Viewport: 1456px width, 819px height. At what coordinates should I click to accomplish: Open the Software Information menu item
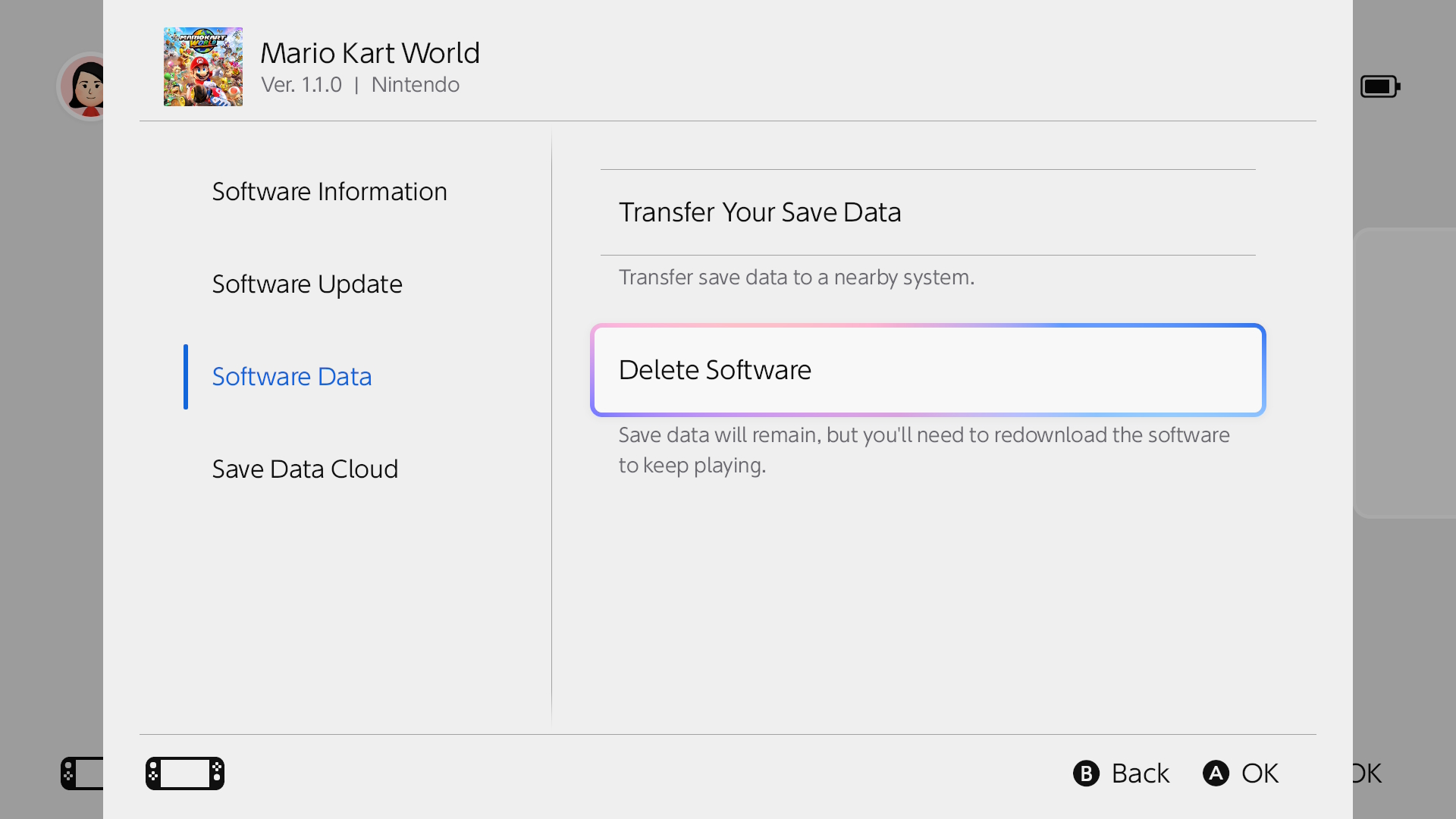(329, 191)
